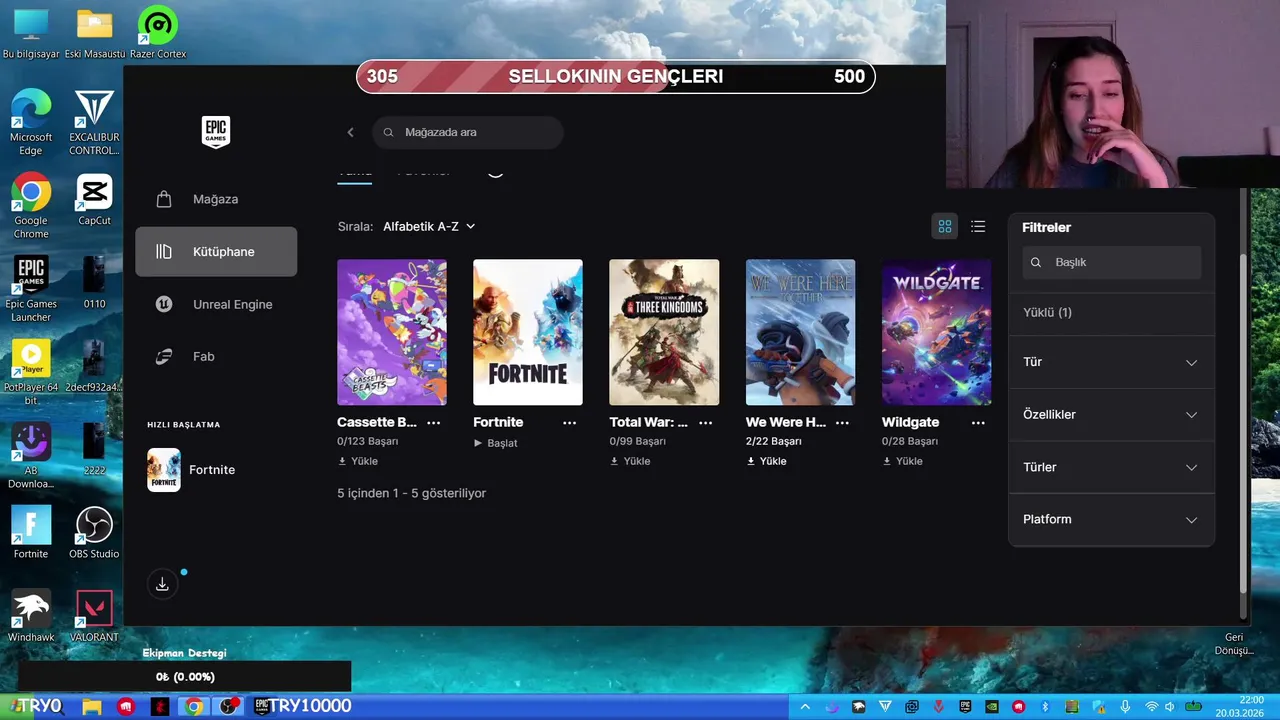Focus the Mağazada ara search field

click(x=468, y=132)
